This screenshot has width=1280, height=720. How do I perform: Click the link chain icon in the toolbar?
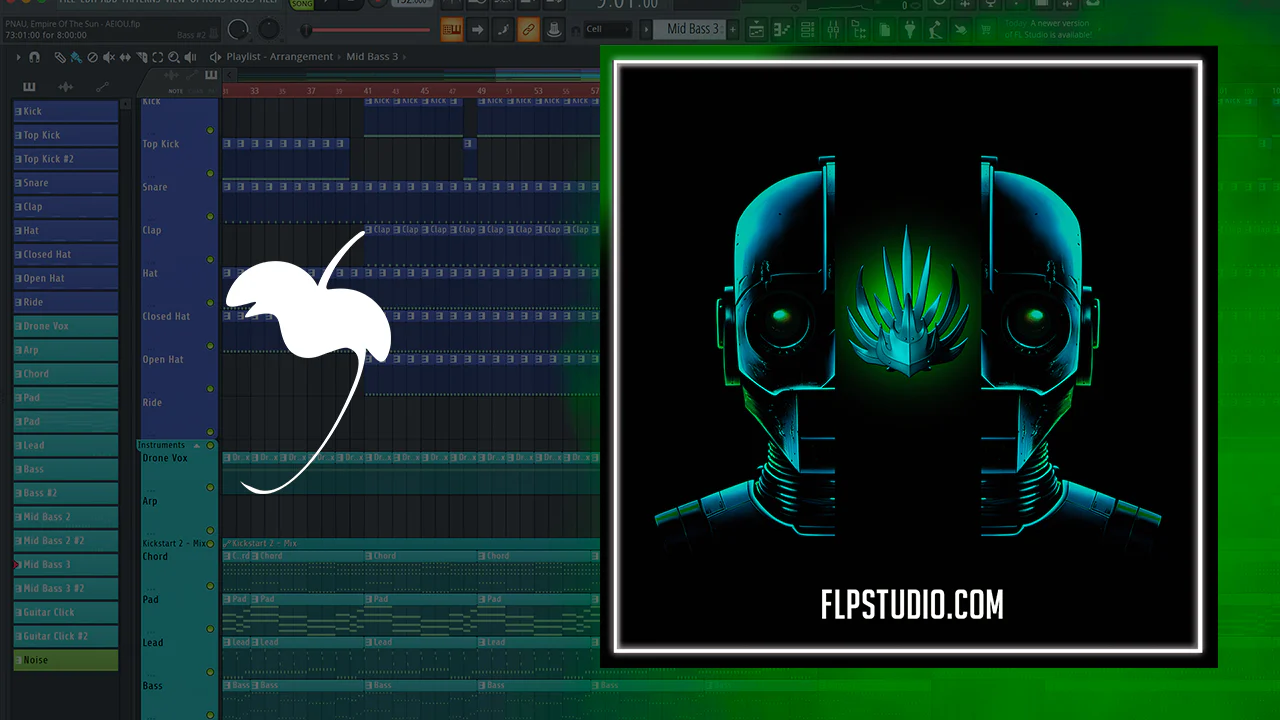pyautogui.click(x=529, y=30)
